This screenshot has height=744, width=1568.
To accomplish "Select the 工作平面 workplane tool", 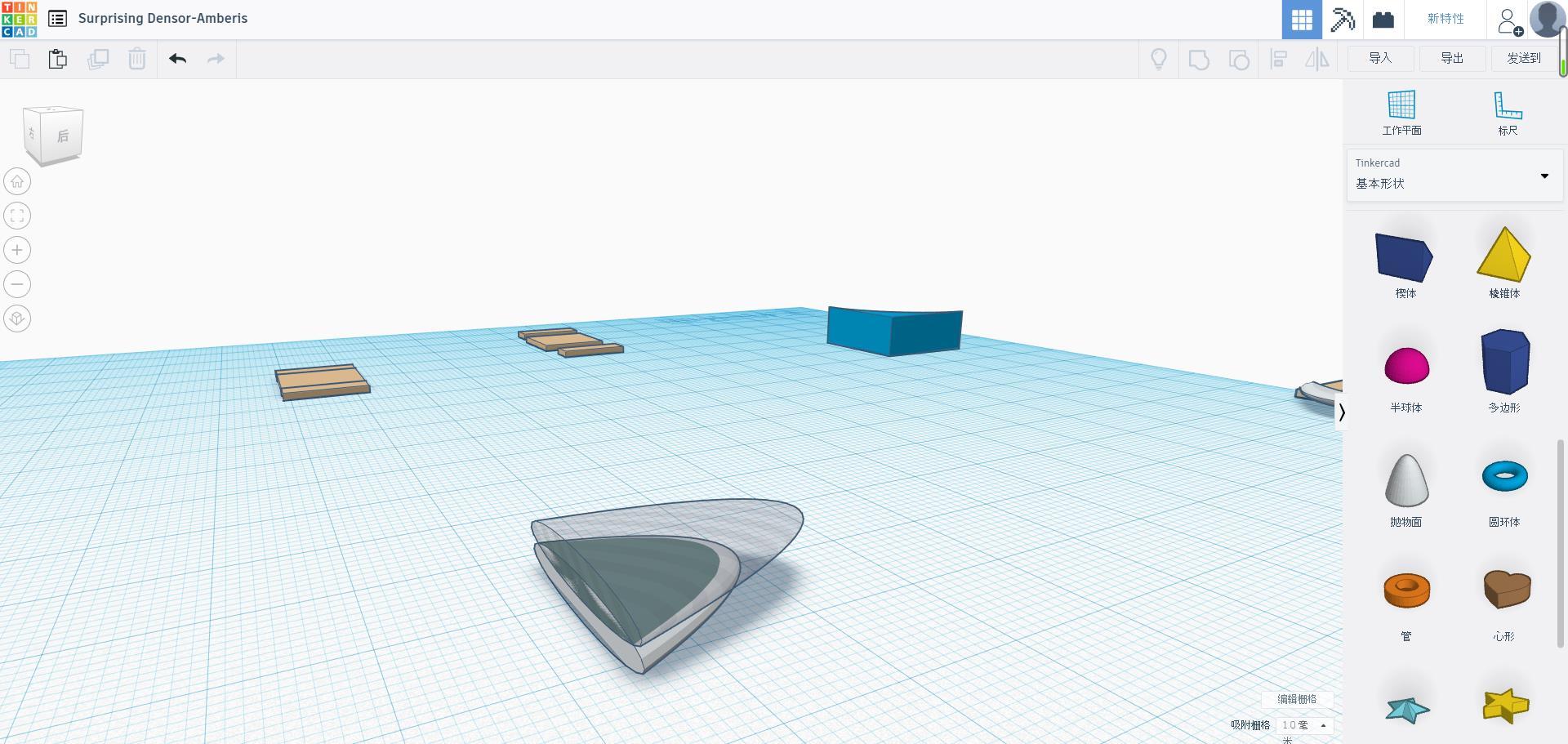I will point(1401,113).
